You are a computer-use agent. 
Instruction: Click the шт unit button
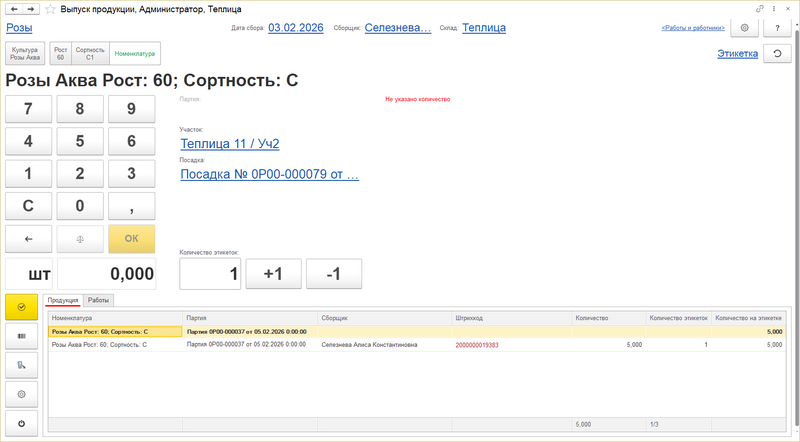[30, 274]
